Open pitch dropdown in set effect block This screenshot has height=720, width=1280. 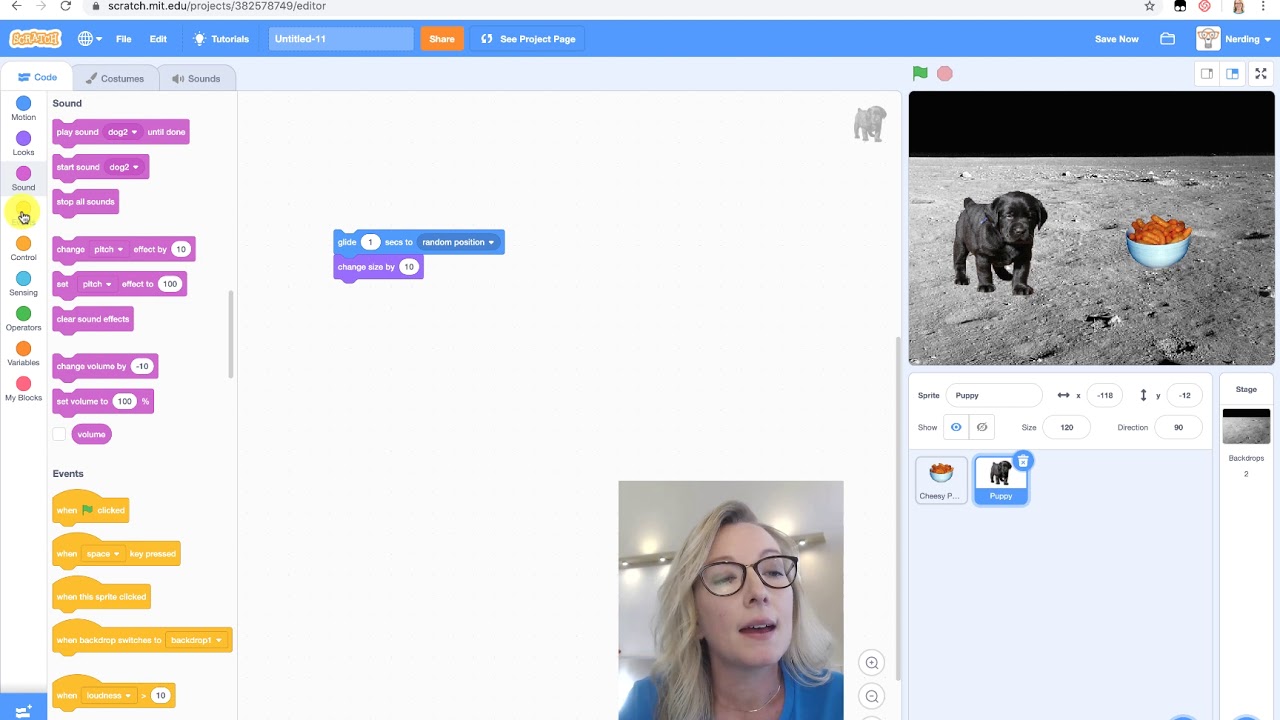coord(97,284)
